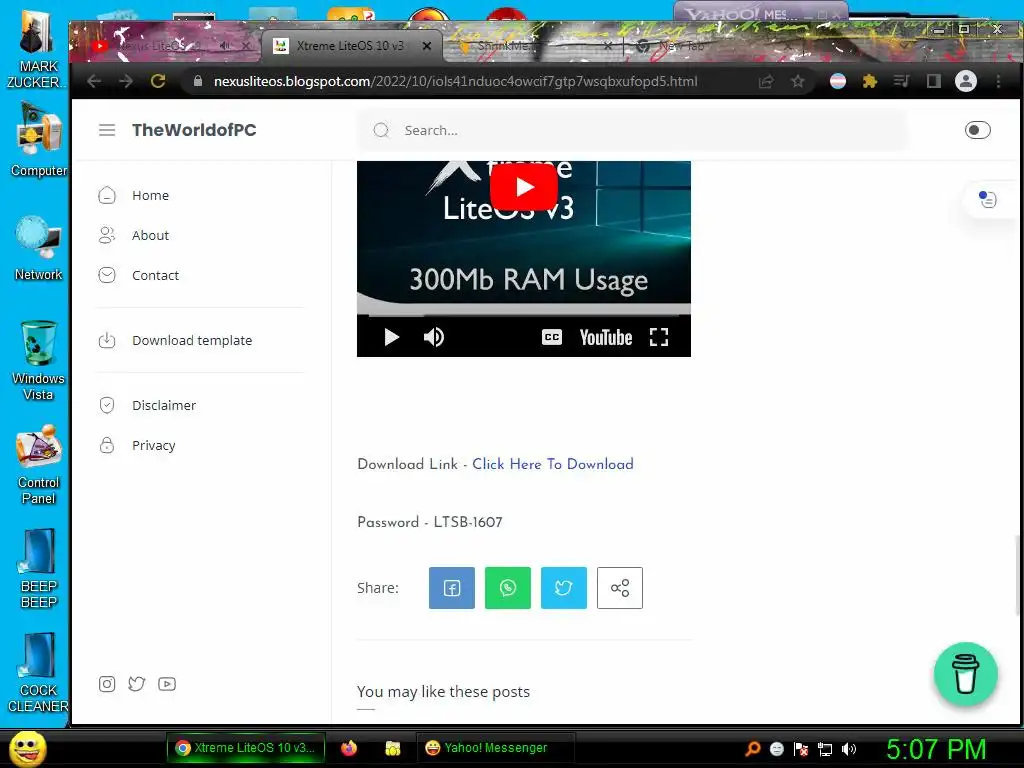Bookmark this page with the star icon
This screenshot has height=768, width=1024.
[x=797, y=81]
